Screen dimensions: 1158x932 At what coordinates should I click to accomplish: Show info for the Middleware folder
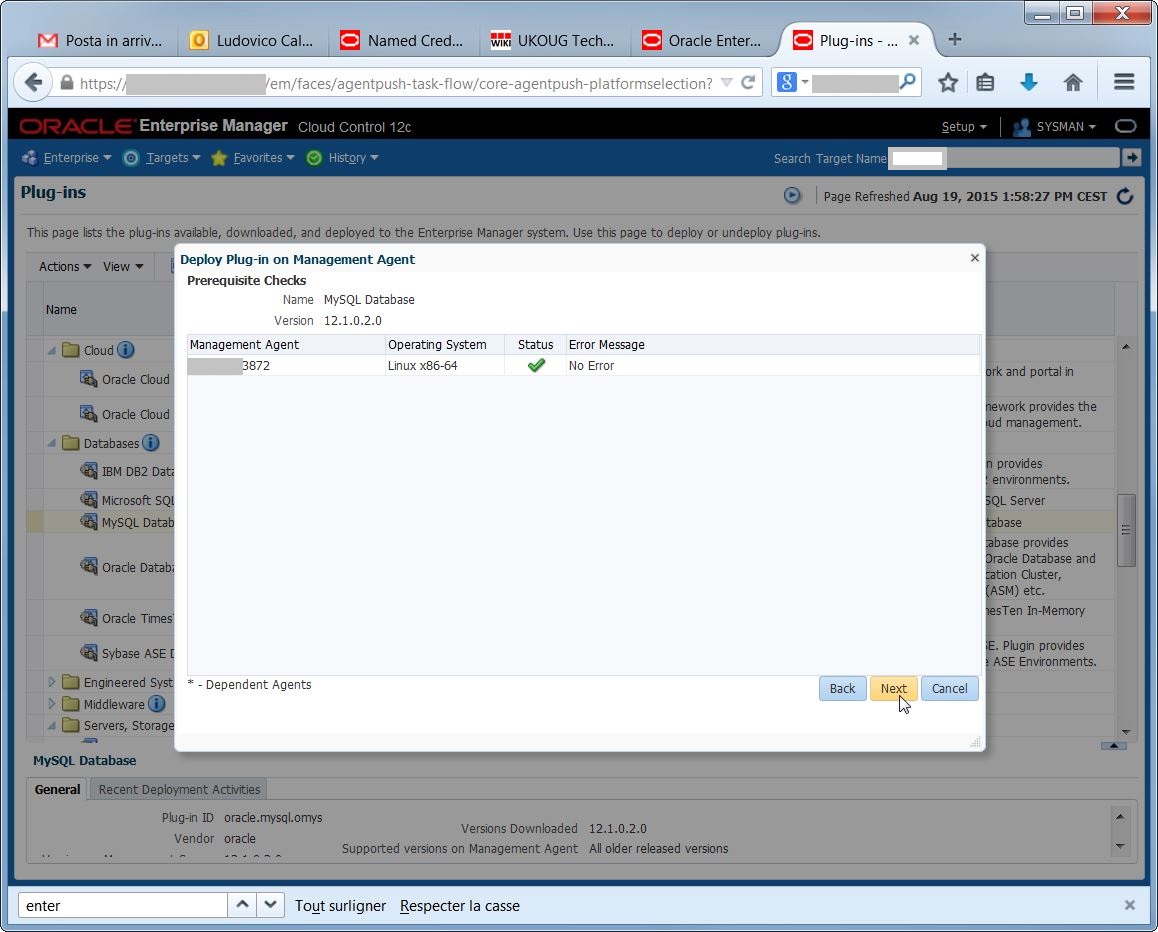tap(157, 704)
